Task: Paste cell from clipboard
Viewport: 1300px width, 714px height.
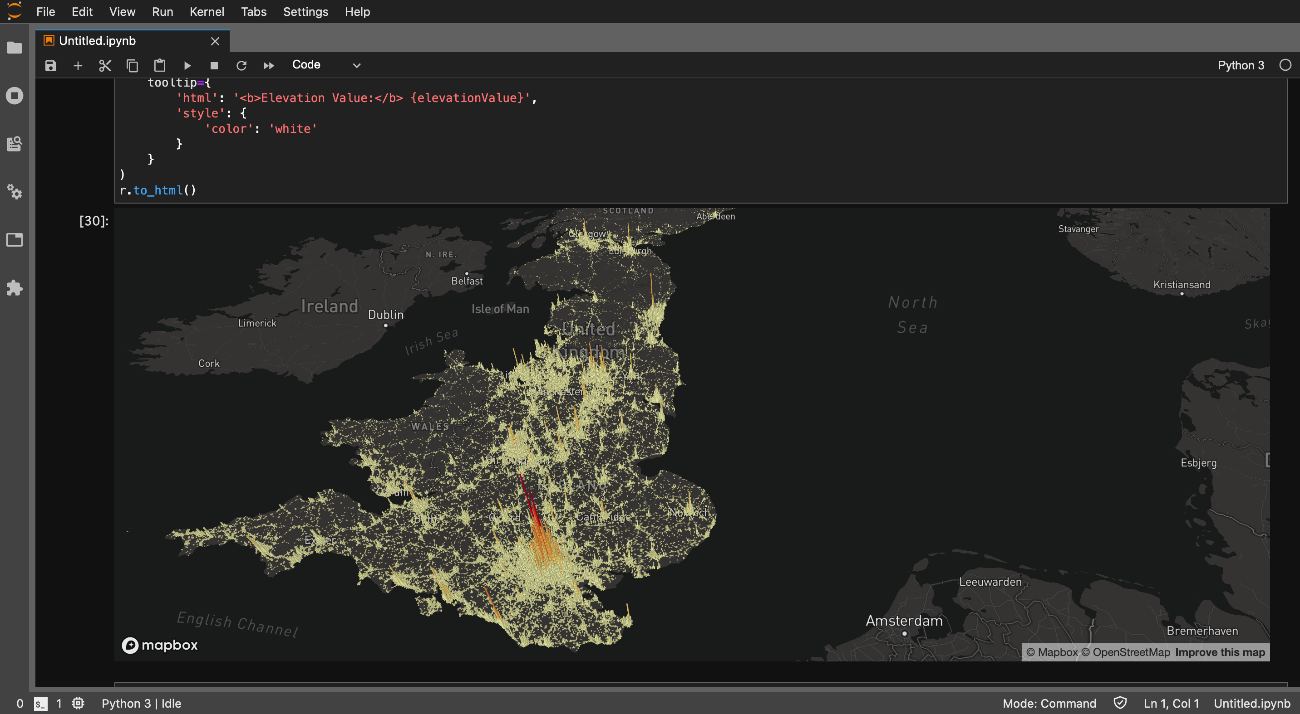Action: (159, 65)
